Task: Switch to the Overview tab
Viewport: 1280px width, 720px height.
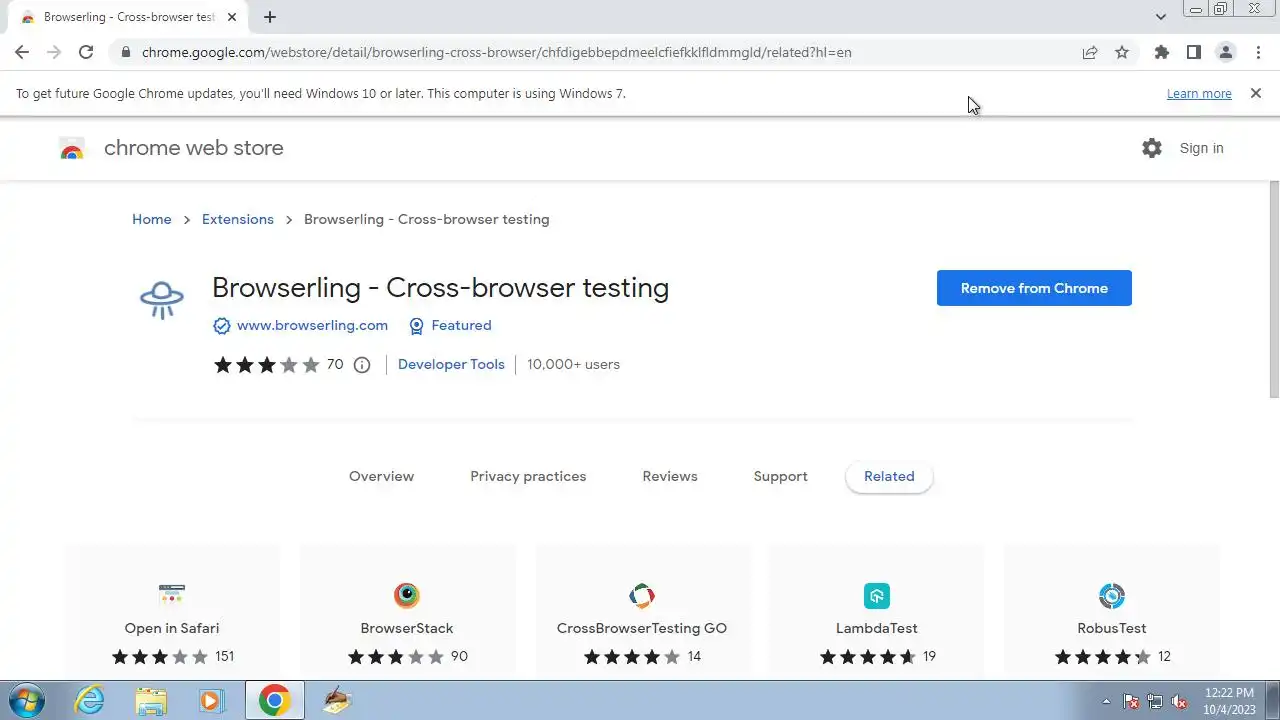Action: pyautogui.click(x=381, y=476)
